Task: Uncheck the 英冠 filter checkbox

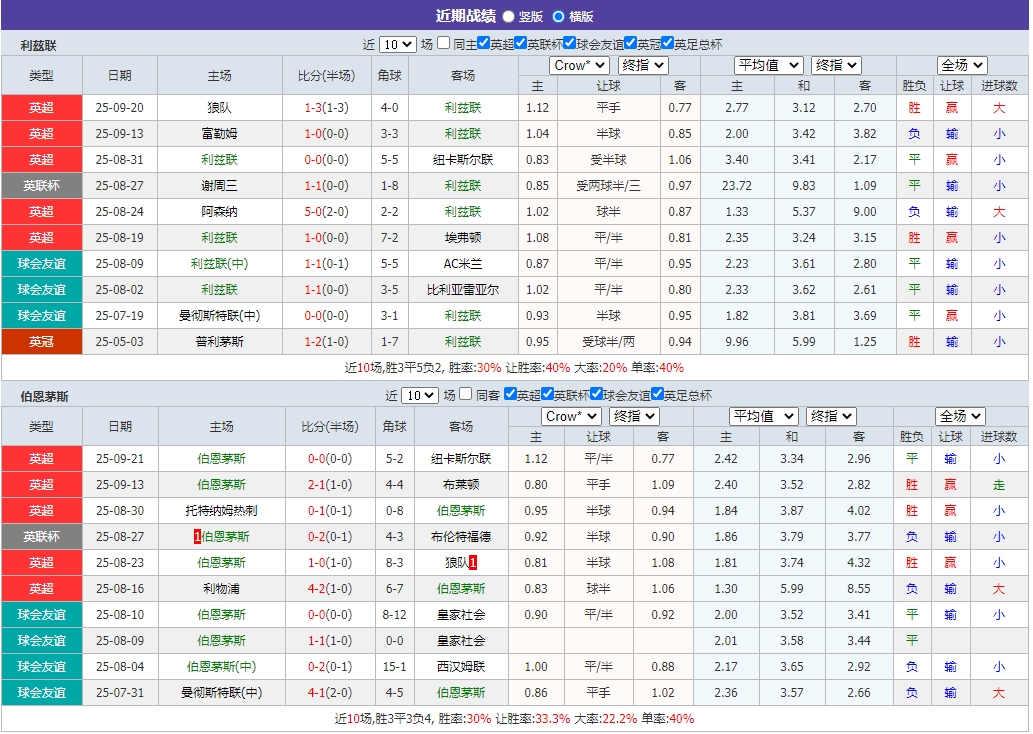Action: tap(631, 43)
